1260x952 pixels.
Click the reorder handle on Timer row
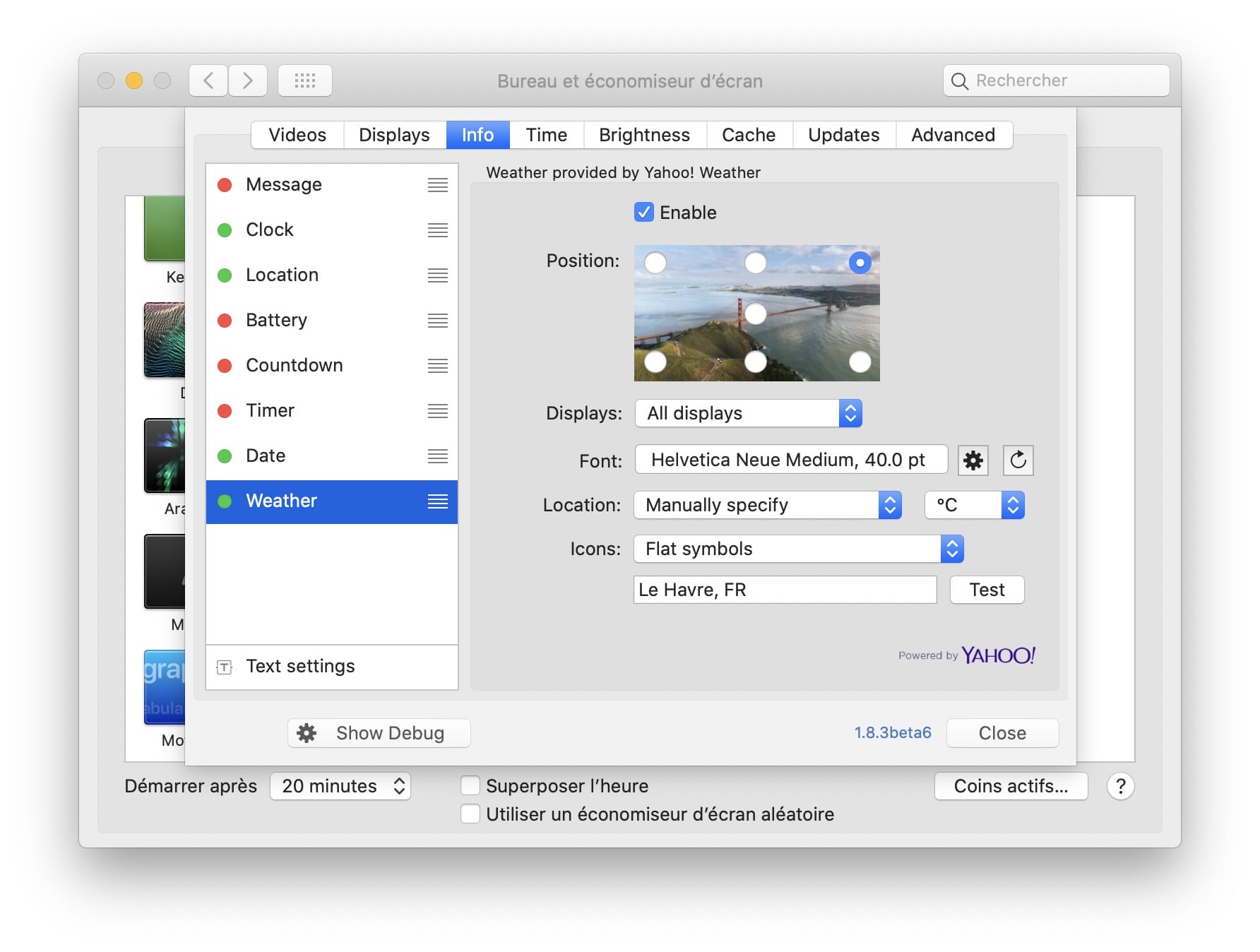click(438, 411)
